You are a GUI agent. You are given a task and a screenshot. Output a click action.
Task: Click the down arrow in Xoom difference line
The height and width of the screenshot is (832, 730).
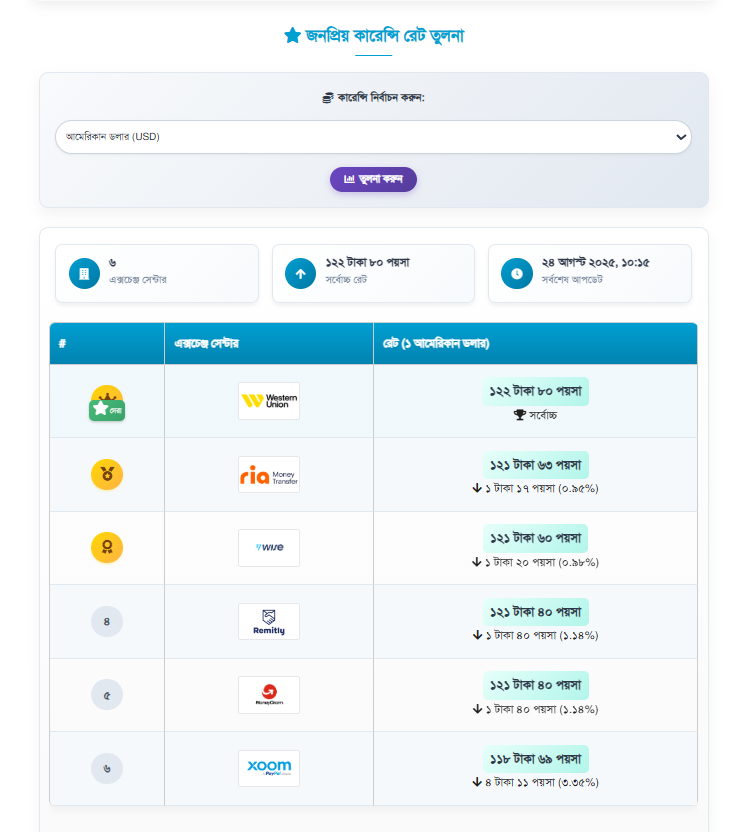pyautogui.click(x=477, y=782)
